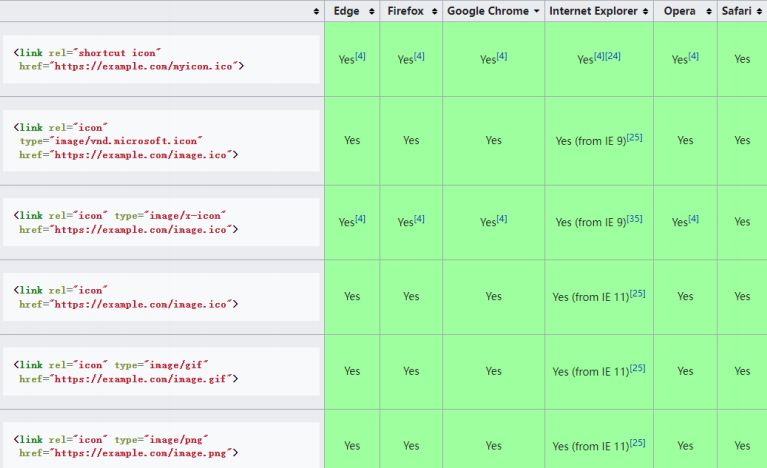The image size is (767, 468).
Task: Click Safari 'Yes' cell in image/x-icon row
Action: tap(742, 222)
